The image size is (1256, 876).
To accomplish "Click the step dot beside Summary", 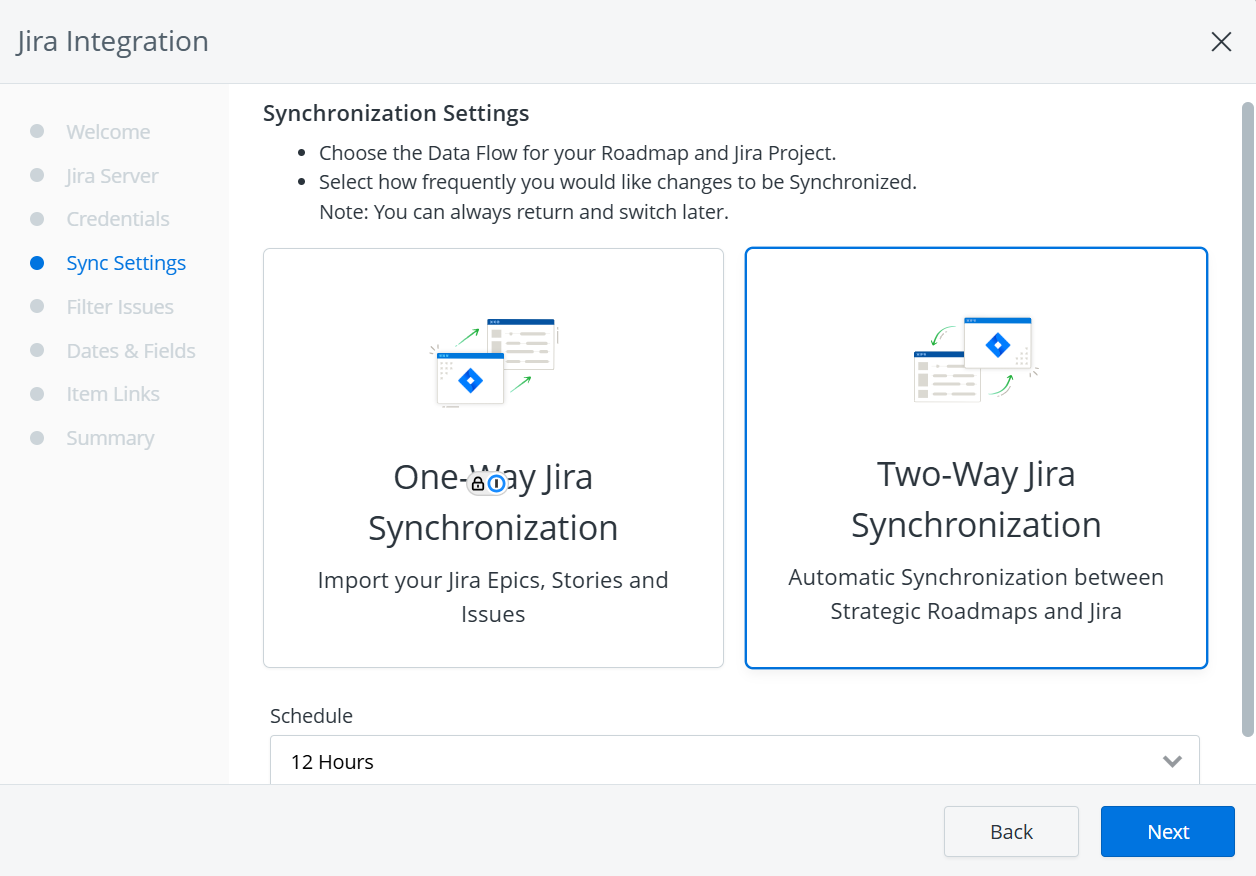I will [37, 437].
